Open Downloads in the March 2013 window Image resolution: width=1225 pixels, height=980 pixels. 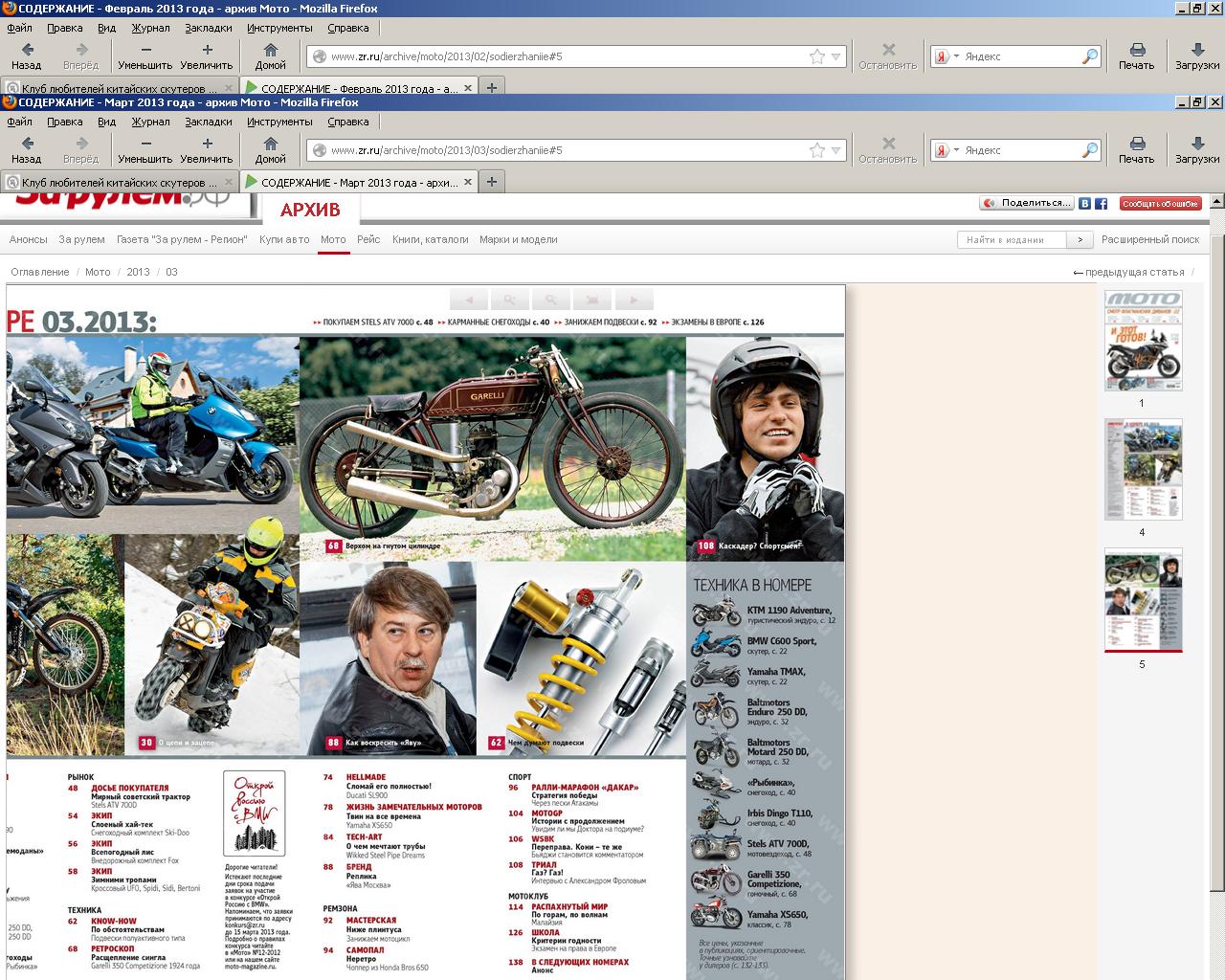1196,149
